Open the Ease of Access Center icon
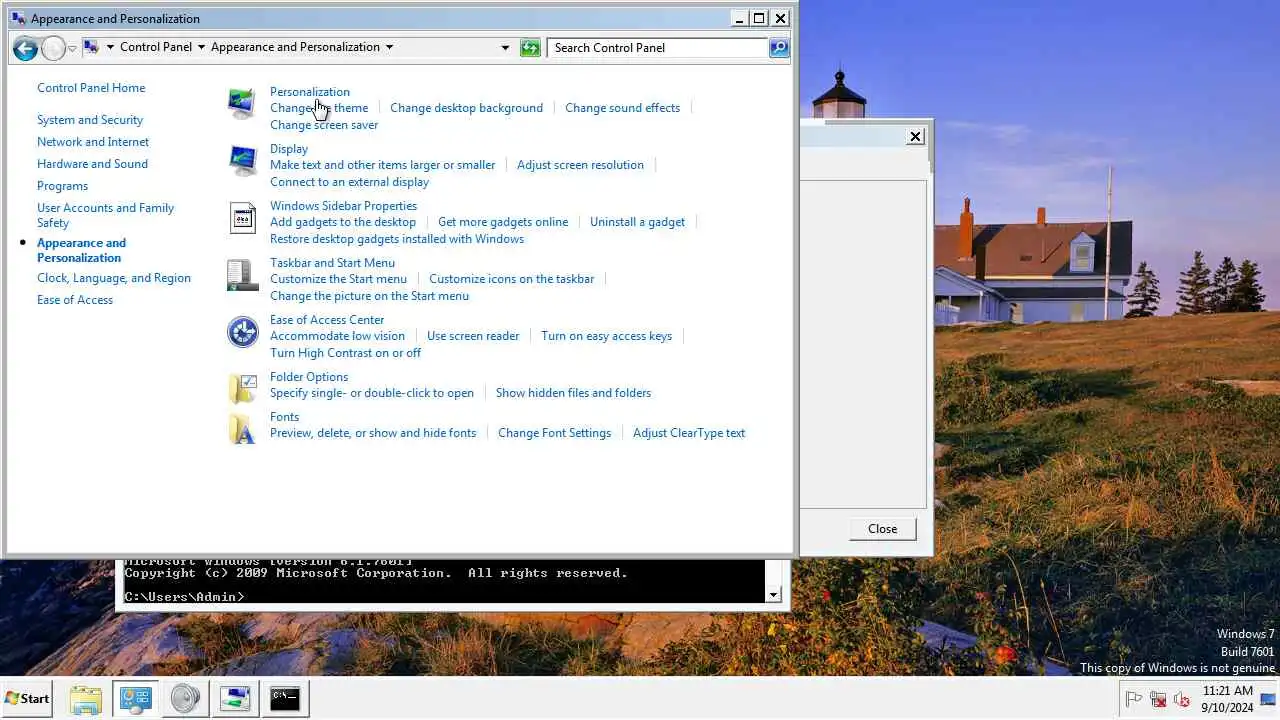The height and width of the screenshot is (720, 1280). pos(242,331)
